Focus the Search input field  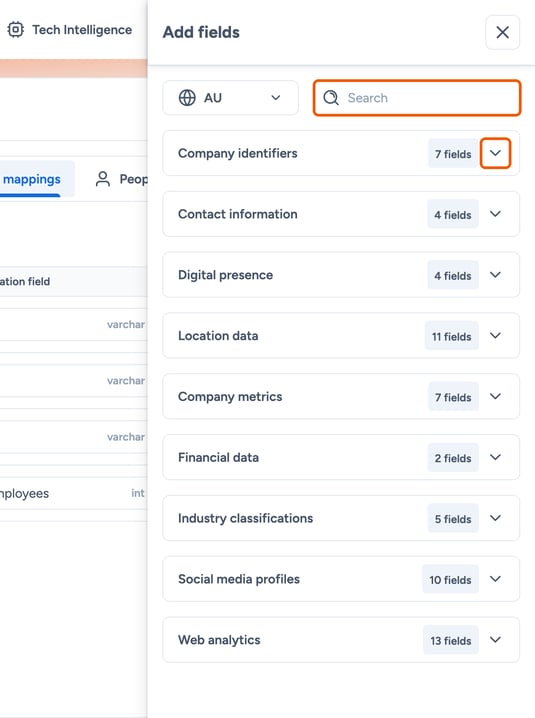tap(417, 98)
